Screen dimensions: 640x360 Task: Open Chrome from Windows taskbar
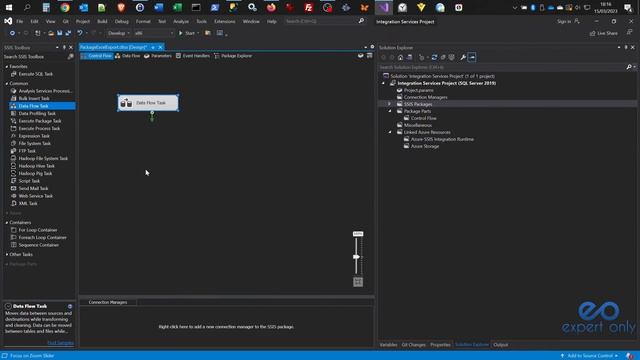64,7
